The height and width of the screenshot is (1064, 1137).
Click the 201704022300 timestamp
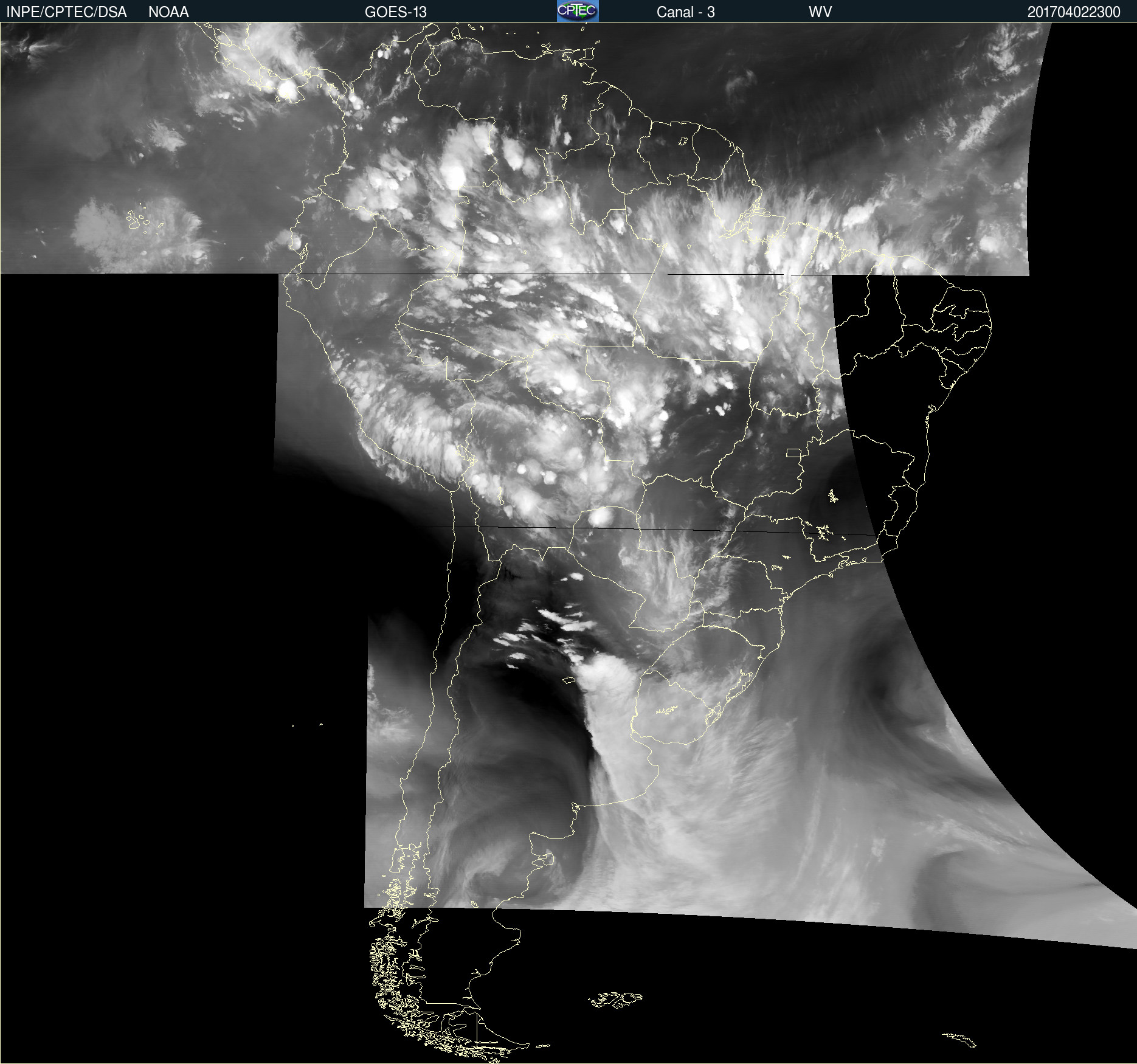(1074, 12)
